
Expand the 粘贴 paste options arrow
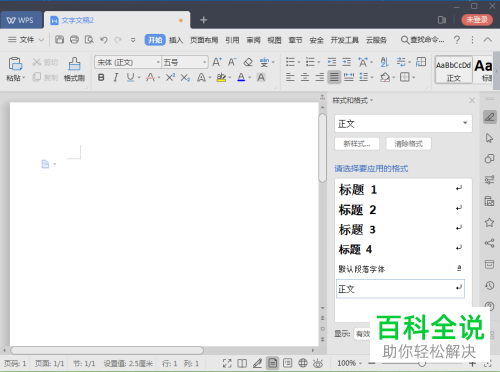click(x=24, y=78)
